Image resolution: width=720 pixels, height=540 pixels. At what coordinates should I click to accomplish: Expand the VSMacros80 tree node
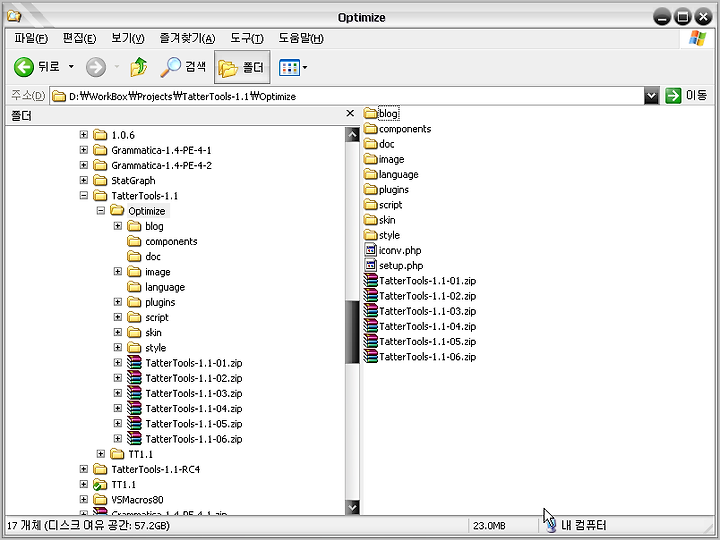coord(84,499)
